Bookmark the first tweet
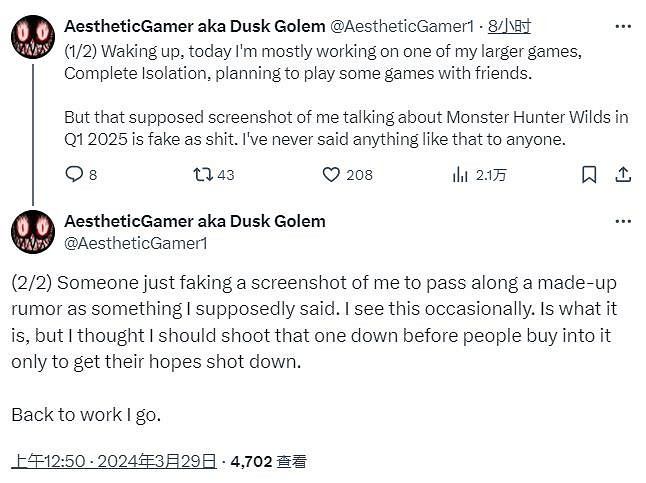This screenshot has width=646, height=483. click(x=589, y=174)
